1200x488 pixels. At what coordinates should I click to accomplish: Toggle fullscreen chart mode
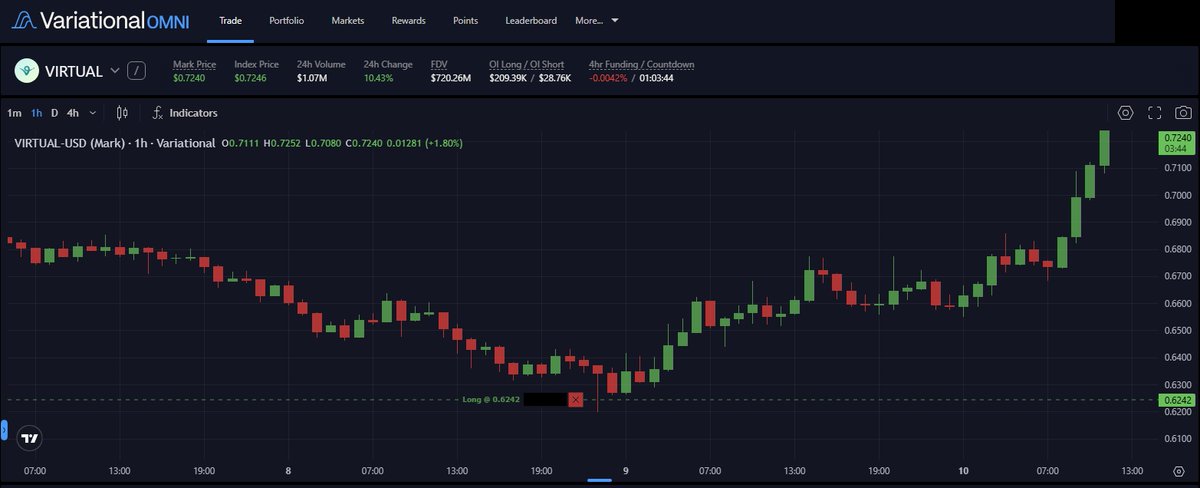[1155, 113]
